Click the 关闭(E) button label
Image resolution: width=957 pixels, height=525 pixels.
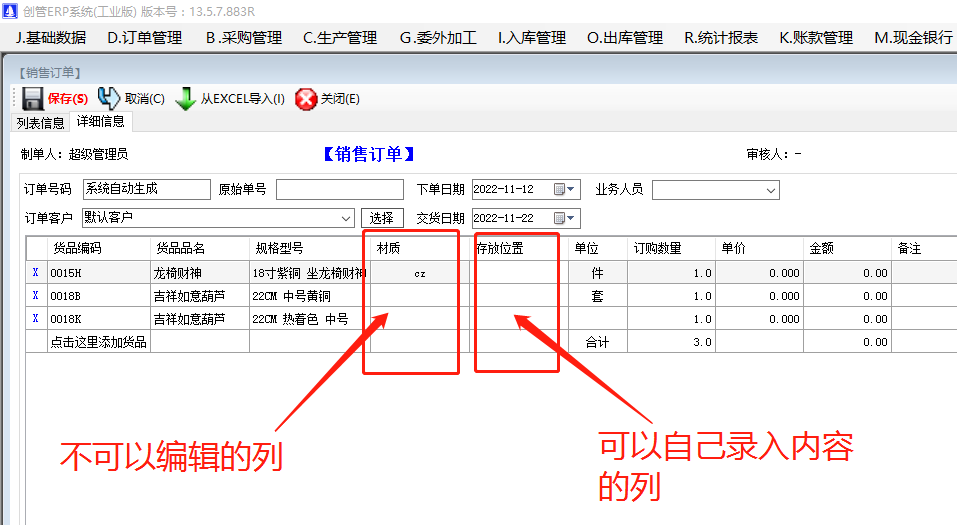(341, 99)
